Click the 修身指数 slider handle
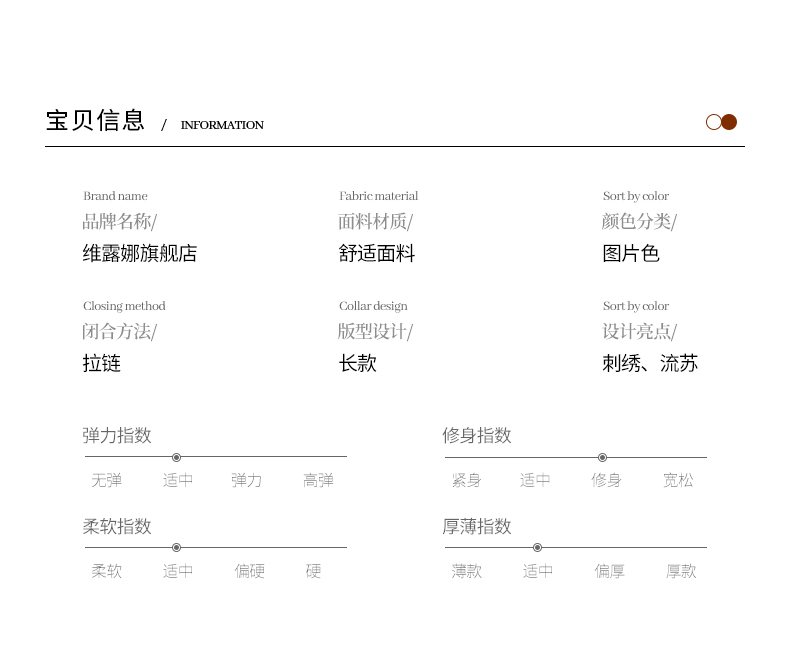Screen dimensions: 790x659 pos(602,457)
